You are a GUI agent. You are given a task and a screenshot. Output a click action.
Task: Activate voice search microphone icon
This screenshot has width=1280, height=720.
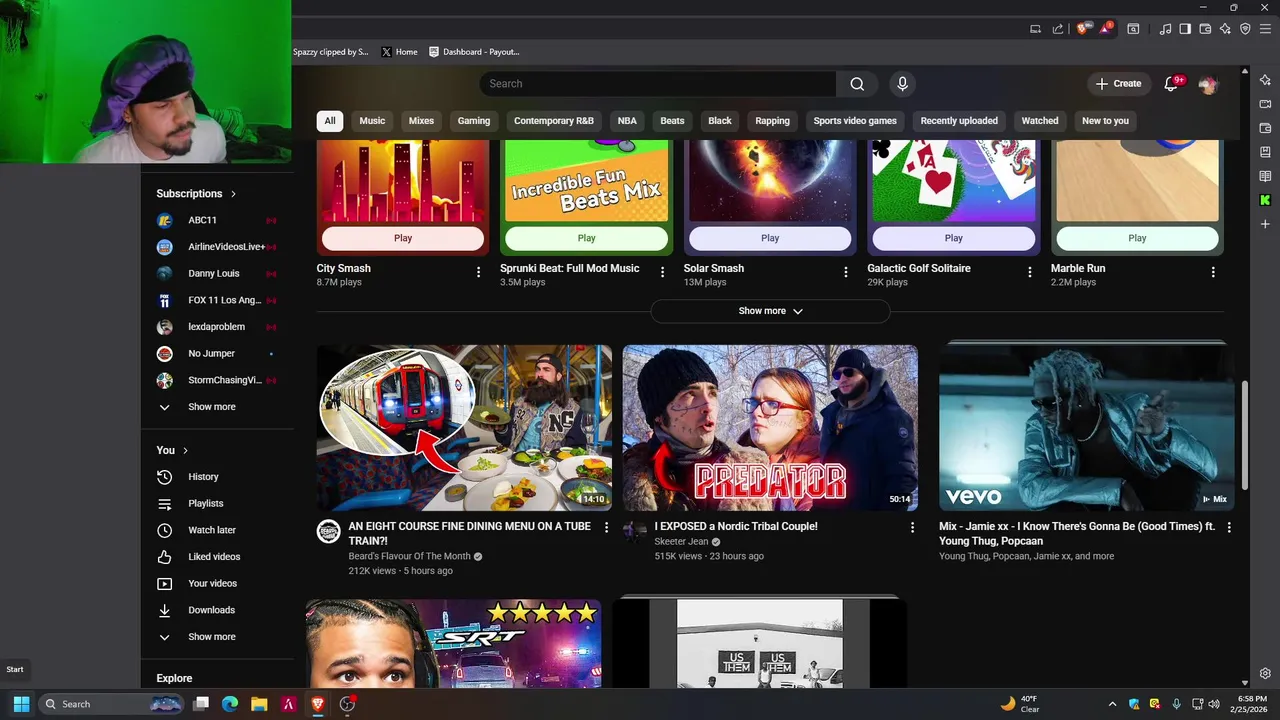click(902, 84)
